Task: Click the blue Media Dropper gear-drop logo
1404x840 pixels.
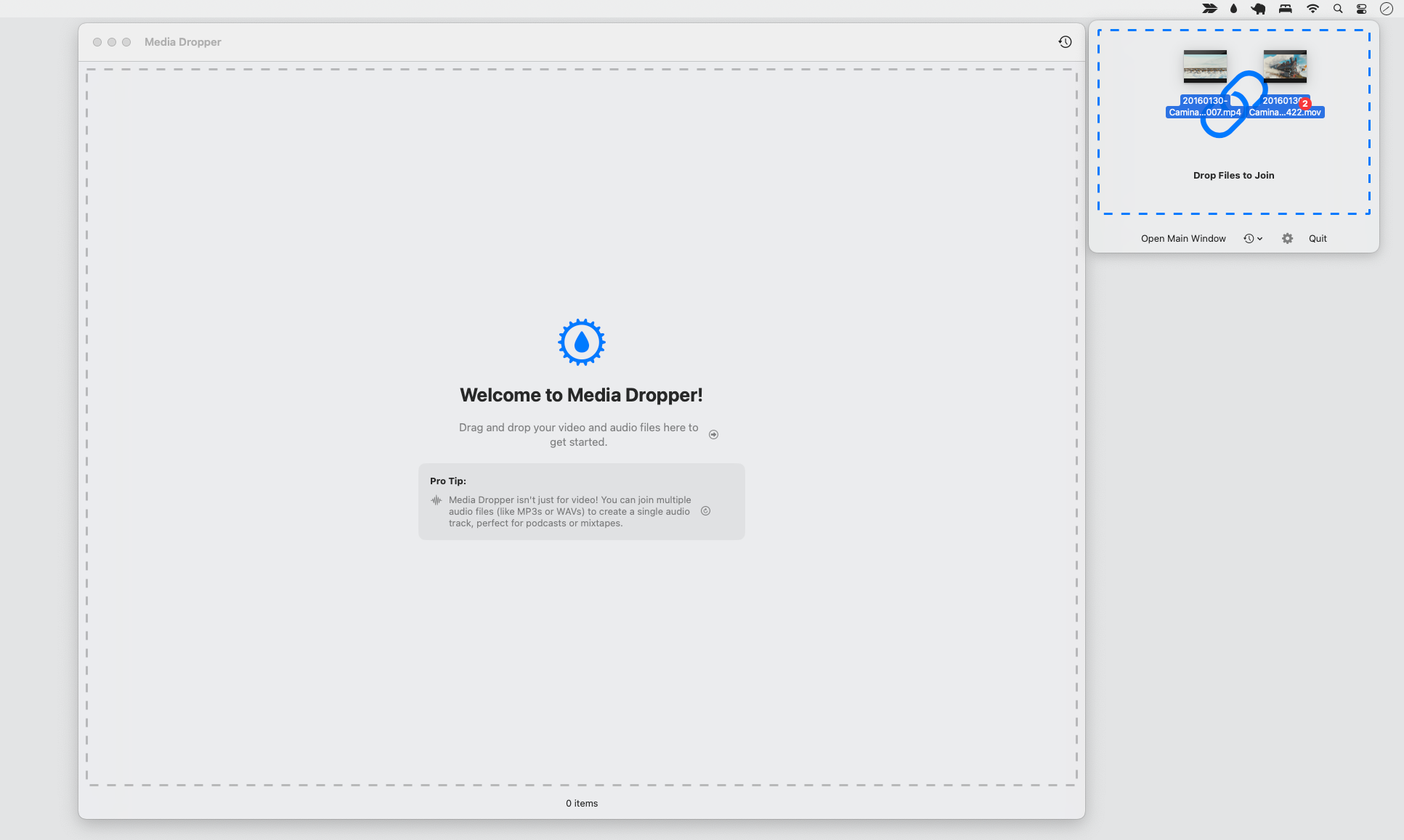Action: pyautogui.click(x=582, y=342)
